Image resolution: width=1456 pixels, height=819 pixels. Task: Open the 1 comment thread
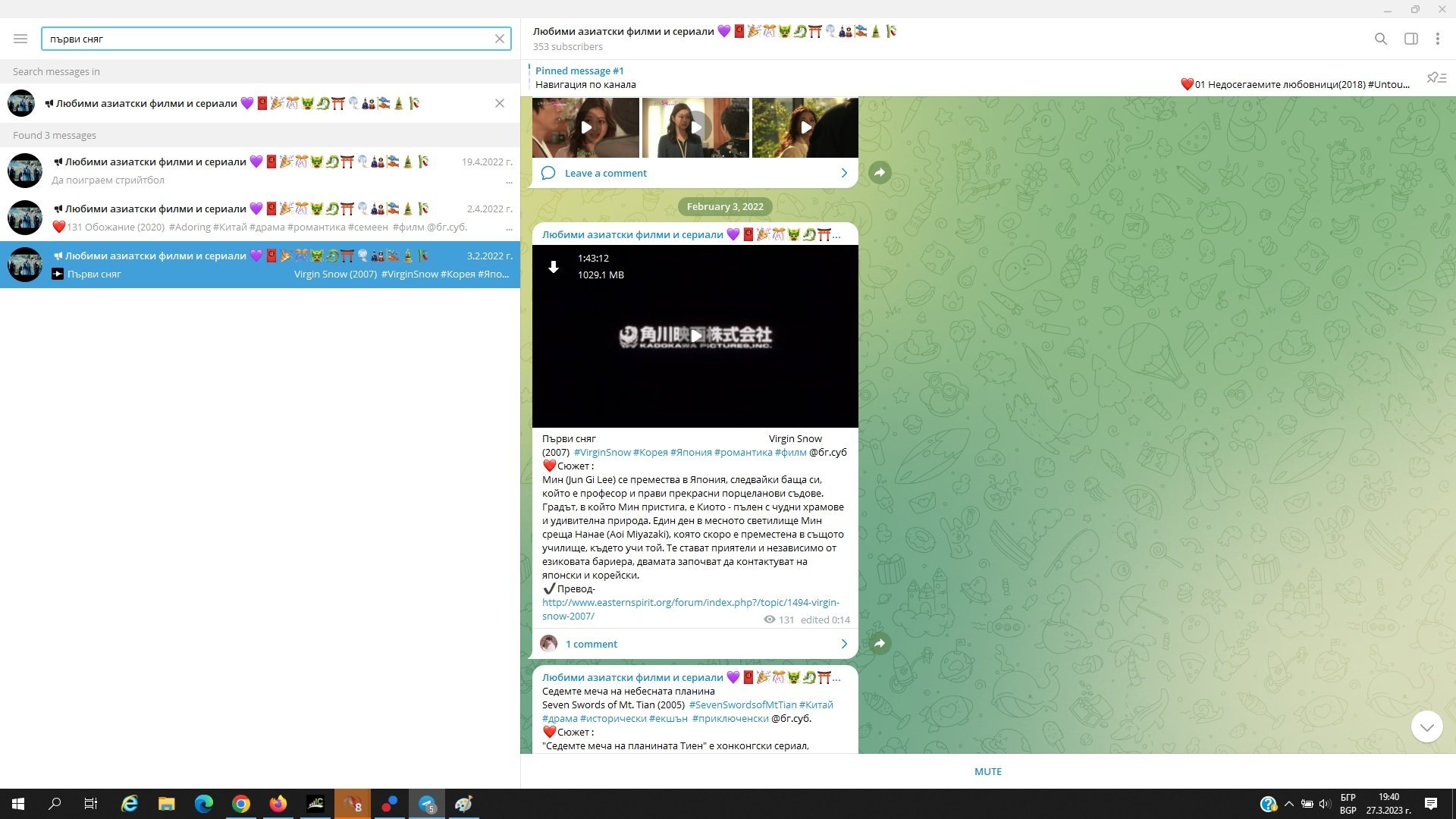(x=591, y=644)
